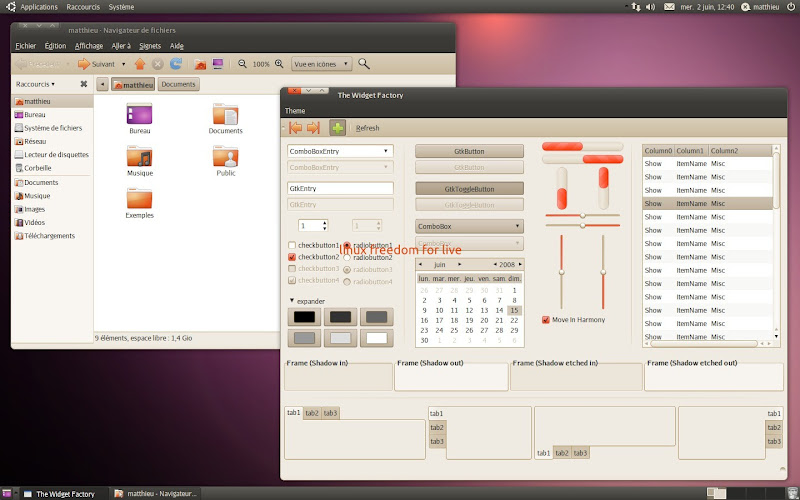Select day 15 in the calendar
The height and width of the screenshot is (500, 800).
coord(514,310)
